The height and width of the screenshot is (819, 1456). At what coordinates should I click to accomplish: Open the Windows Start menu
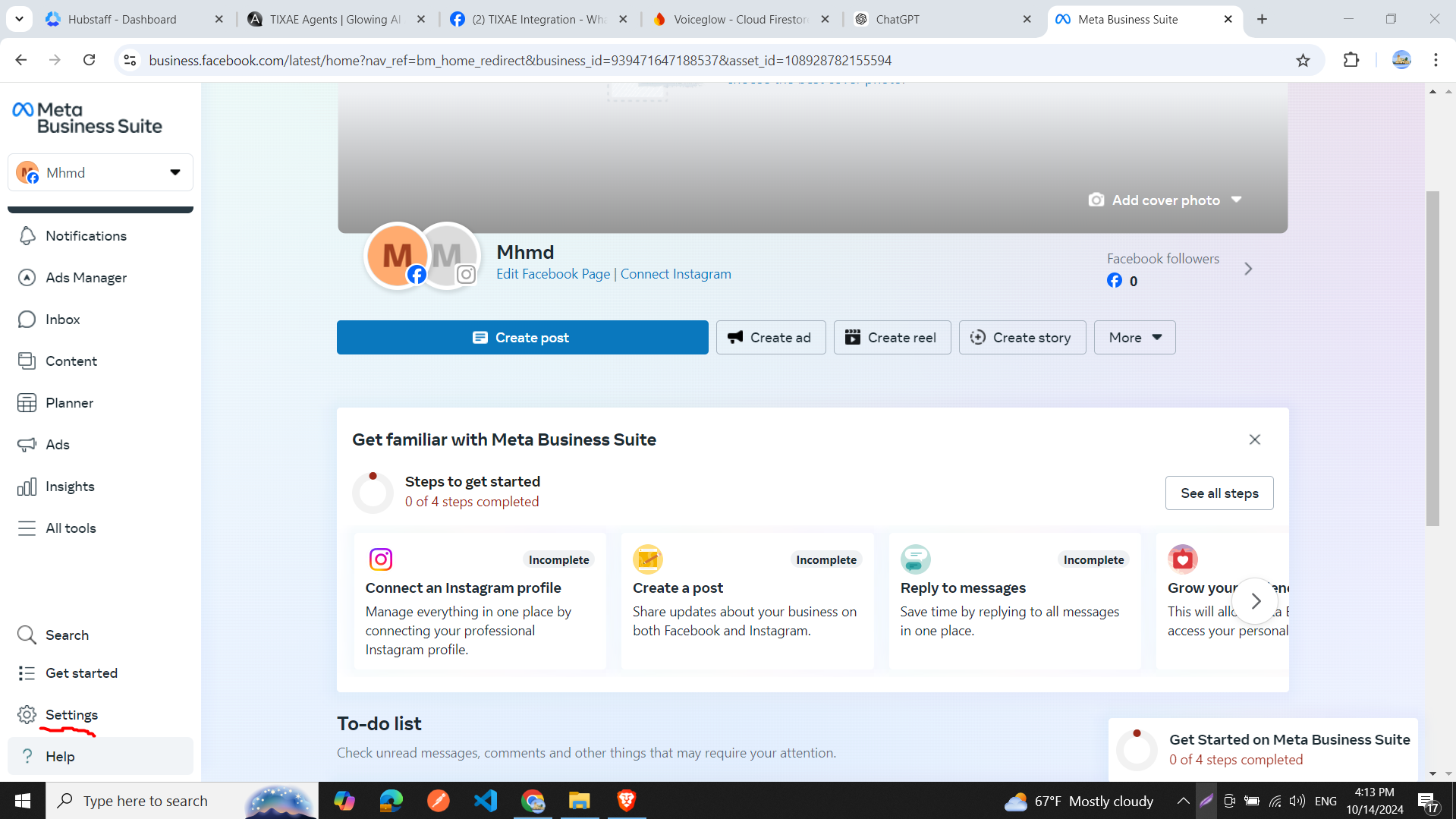(x=23, y=801)
